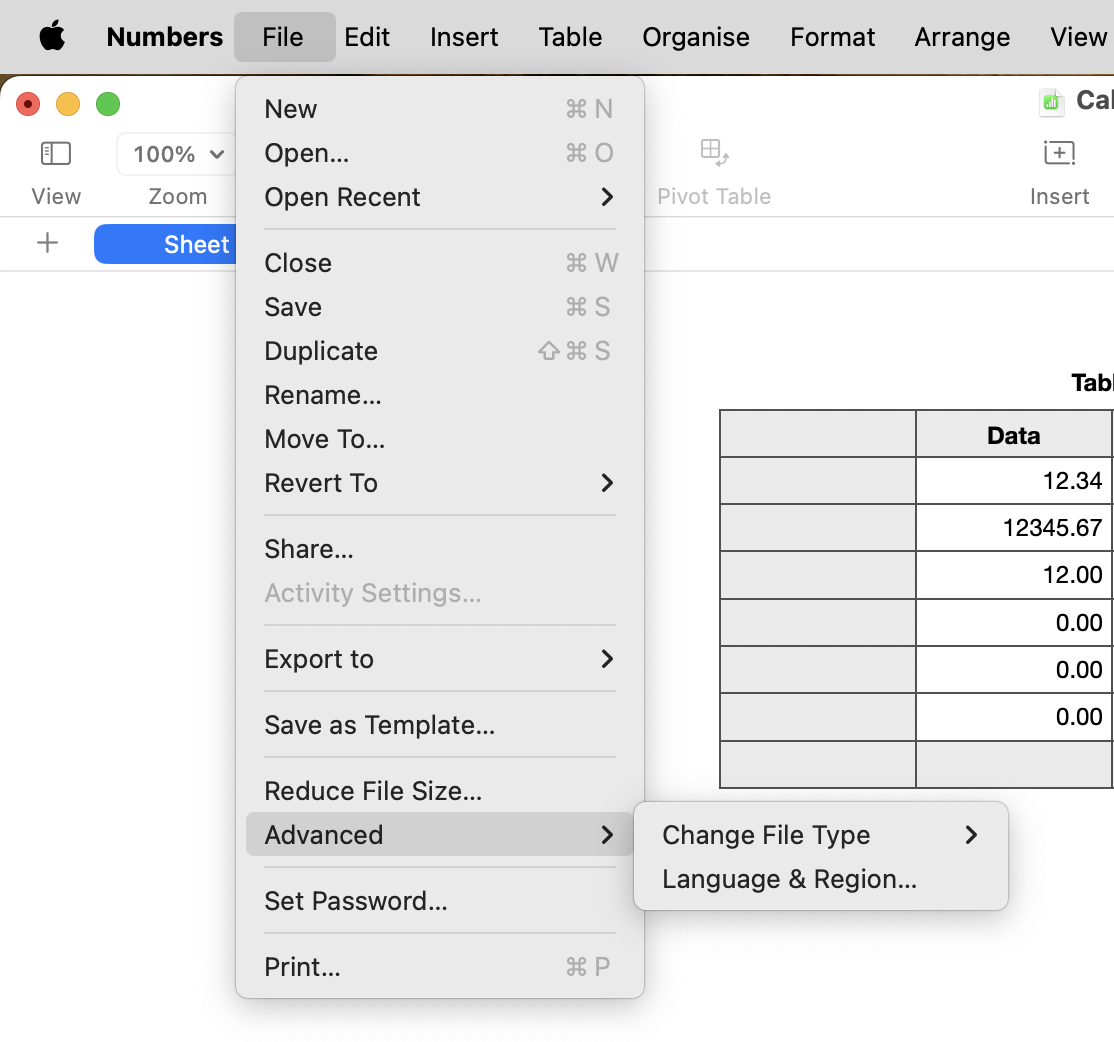Choose Language & Region from the submenu
Viewport: 1114px width, 1042px height.
[x=789, y=879]
